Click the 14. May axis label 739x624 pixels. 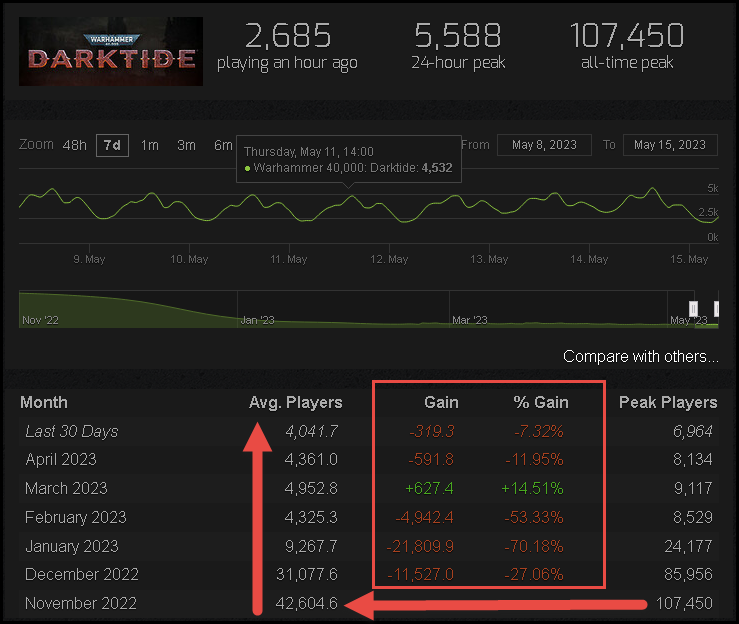(x=589, y=259)
